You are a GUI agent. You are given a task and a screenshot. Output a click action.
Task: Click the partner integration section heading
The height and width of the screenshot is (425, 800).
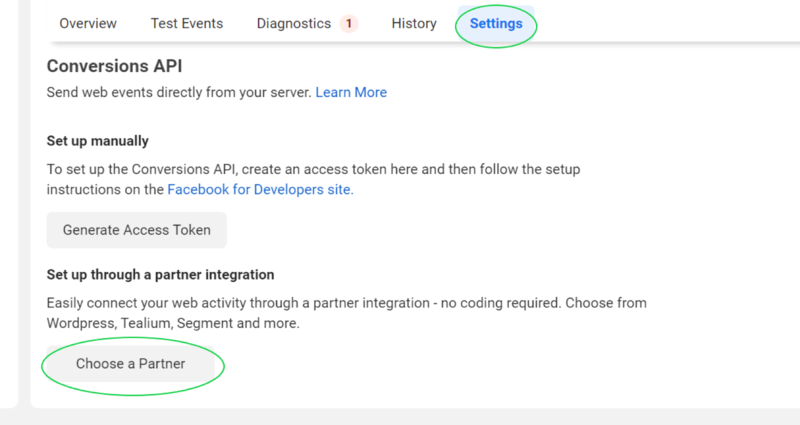point(161,274)
